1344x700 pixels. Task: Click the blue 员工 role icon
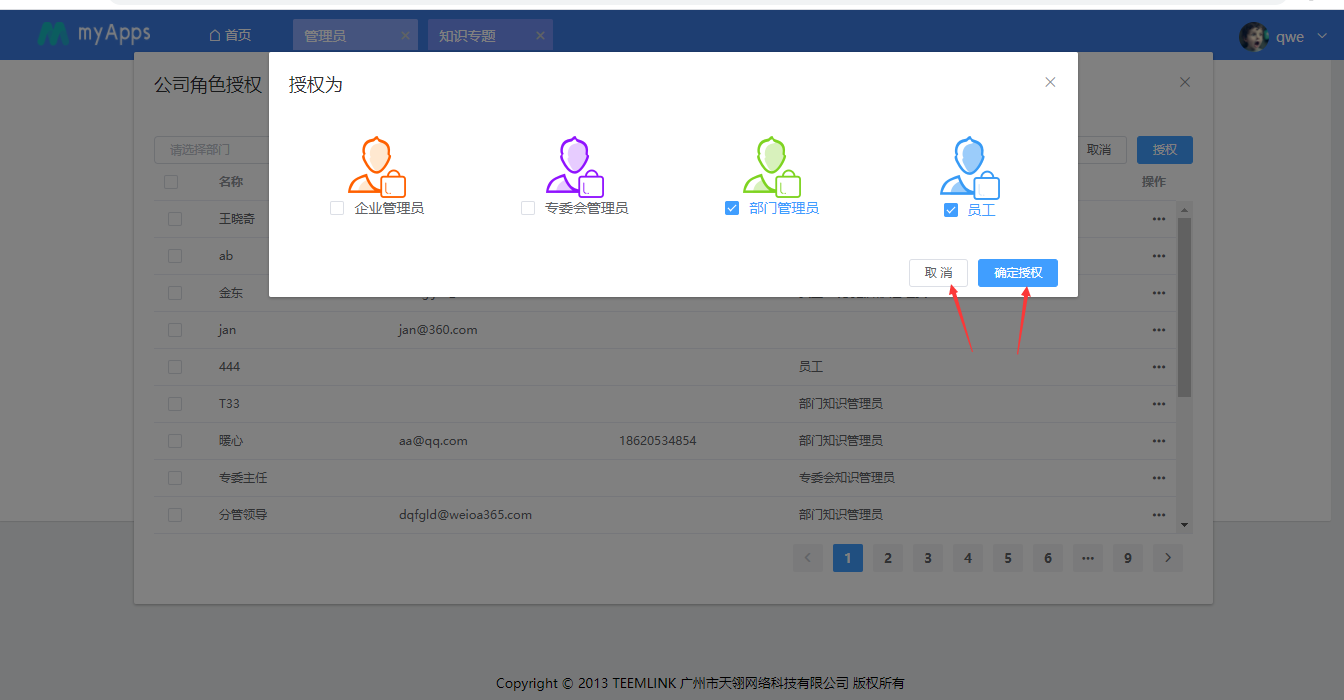[x=969, y=167]
